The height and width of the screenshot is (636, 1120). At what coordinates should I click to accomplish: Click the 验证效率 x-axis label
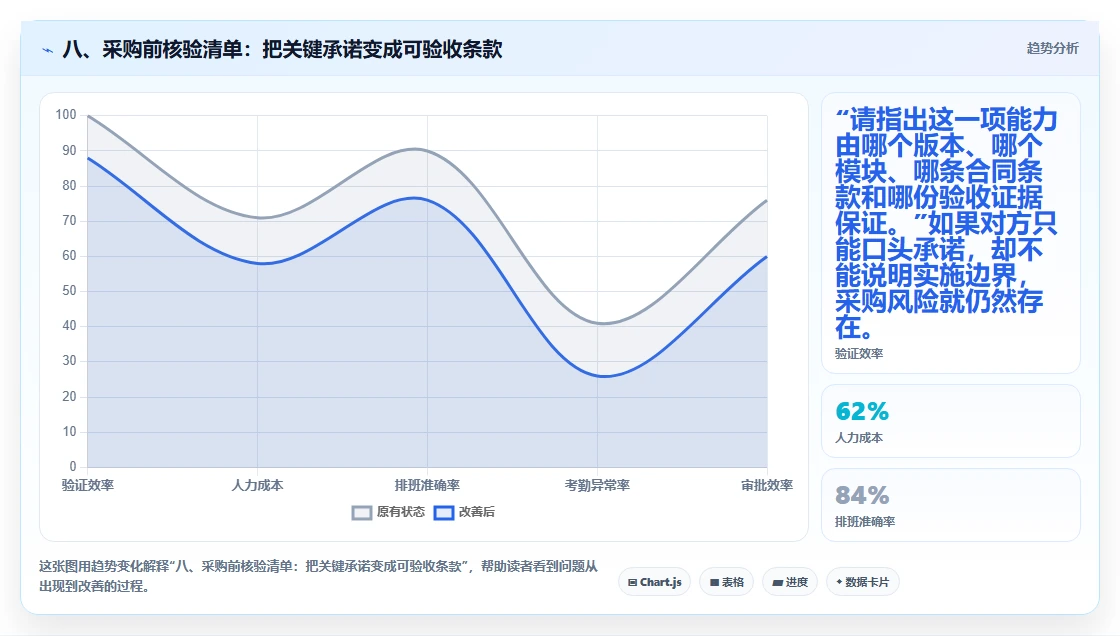click(88, 485)
